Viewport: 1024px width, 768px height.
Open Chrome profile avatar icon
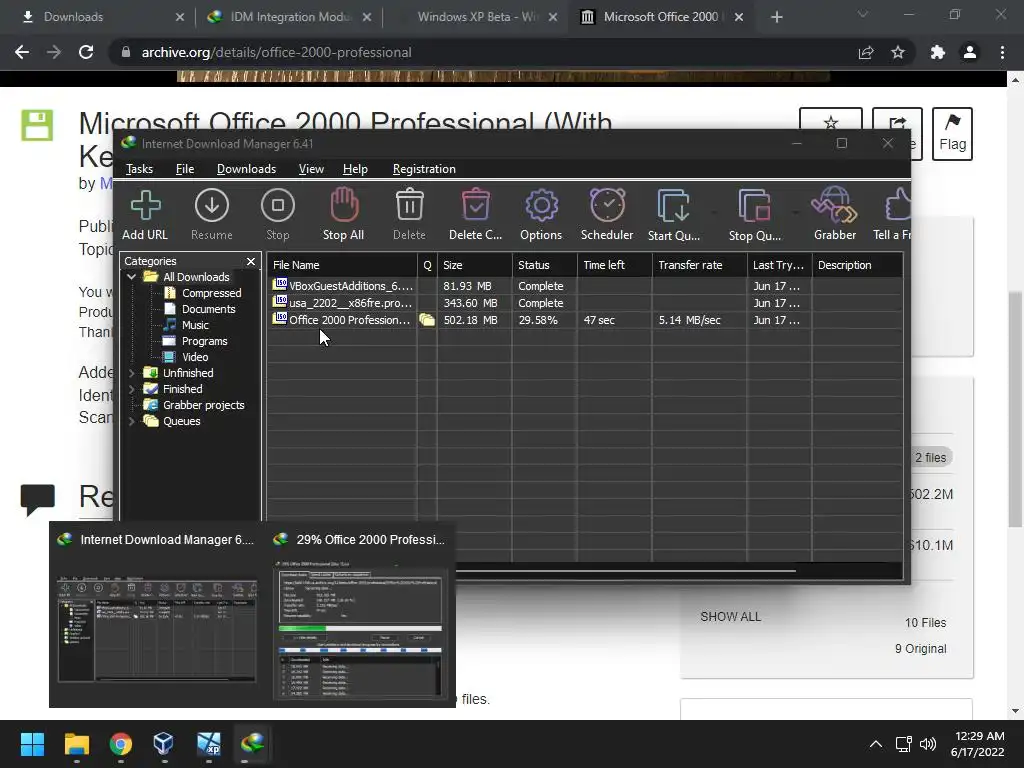[970, 52]
